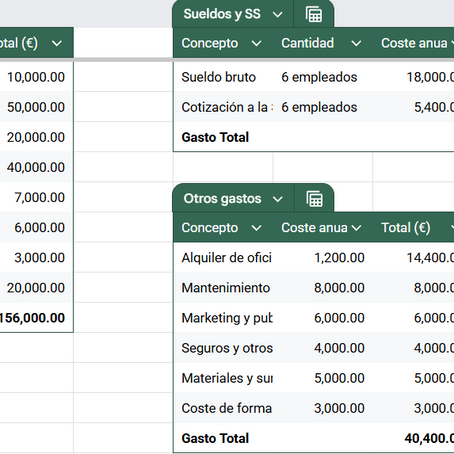The width and height of the screenshot is (454, 454).
Task: Select the Cotización a la seguridad cell
Action: [x=227, y=107]
